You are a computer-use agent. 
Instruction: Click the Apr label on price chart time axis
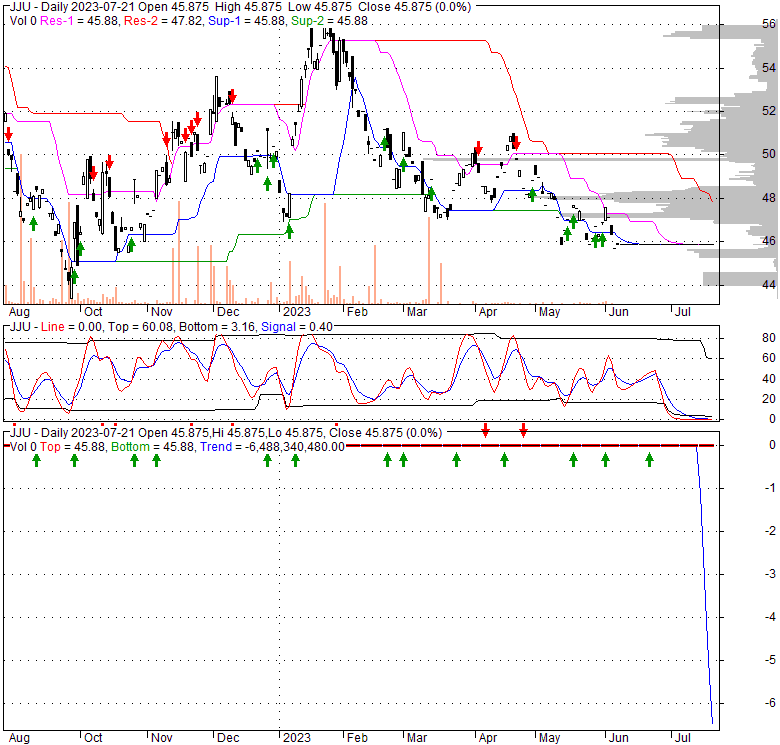488,312
